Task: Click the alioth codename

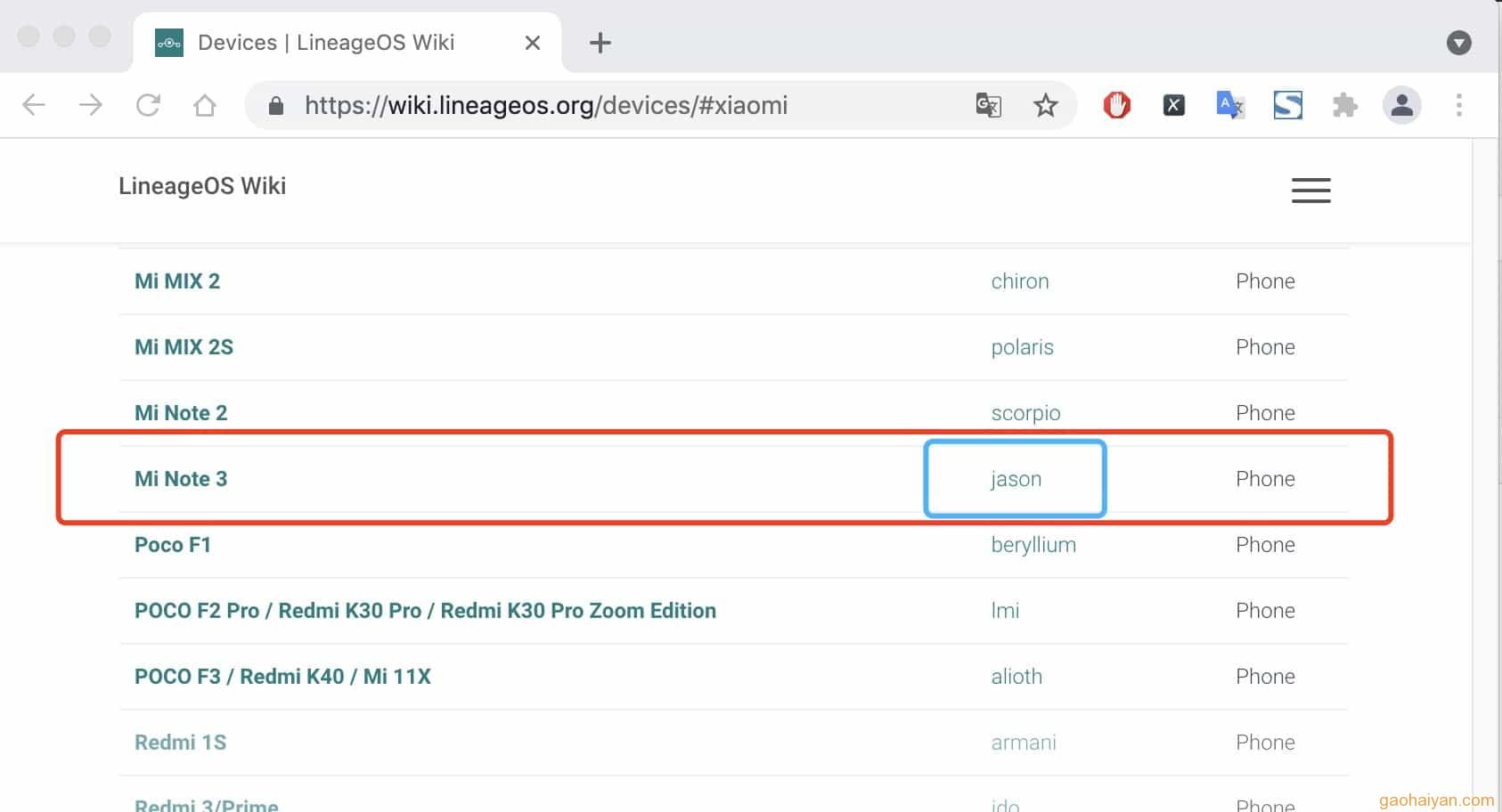Action: [1016, 676]
